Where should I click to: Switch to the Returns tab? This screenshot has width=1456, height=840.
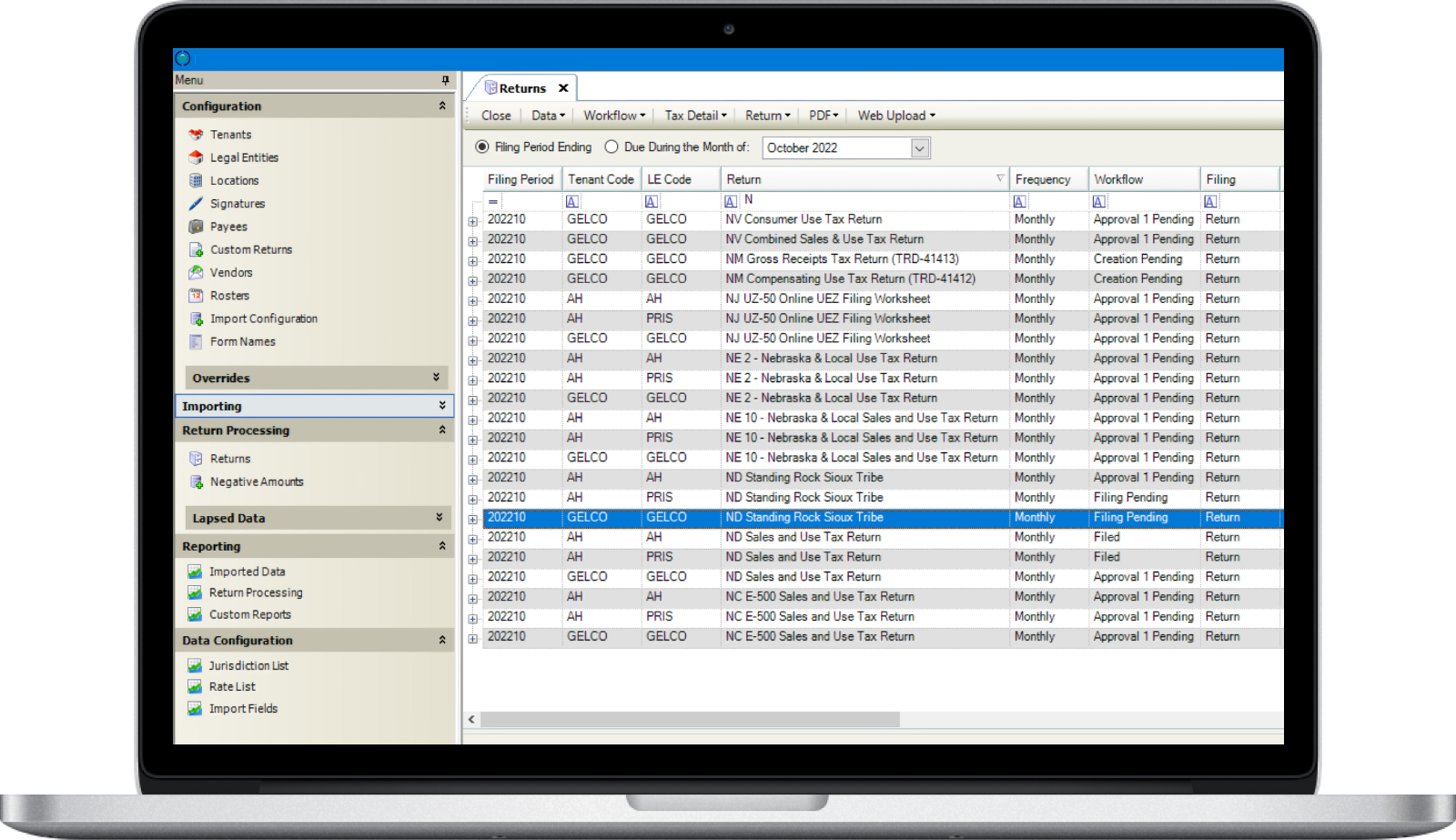tap(523, 87)
